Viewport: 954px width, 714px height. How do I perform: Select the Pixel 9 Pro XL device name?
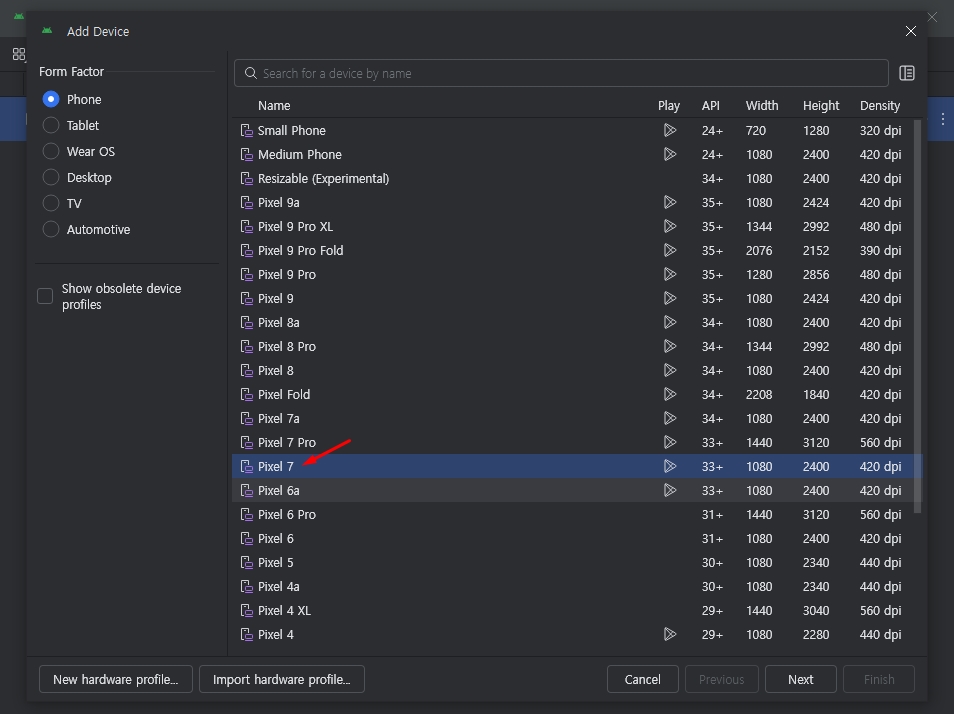coord(295,226)
